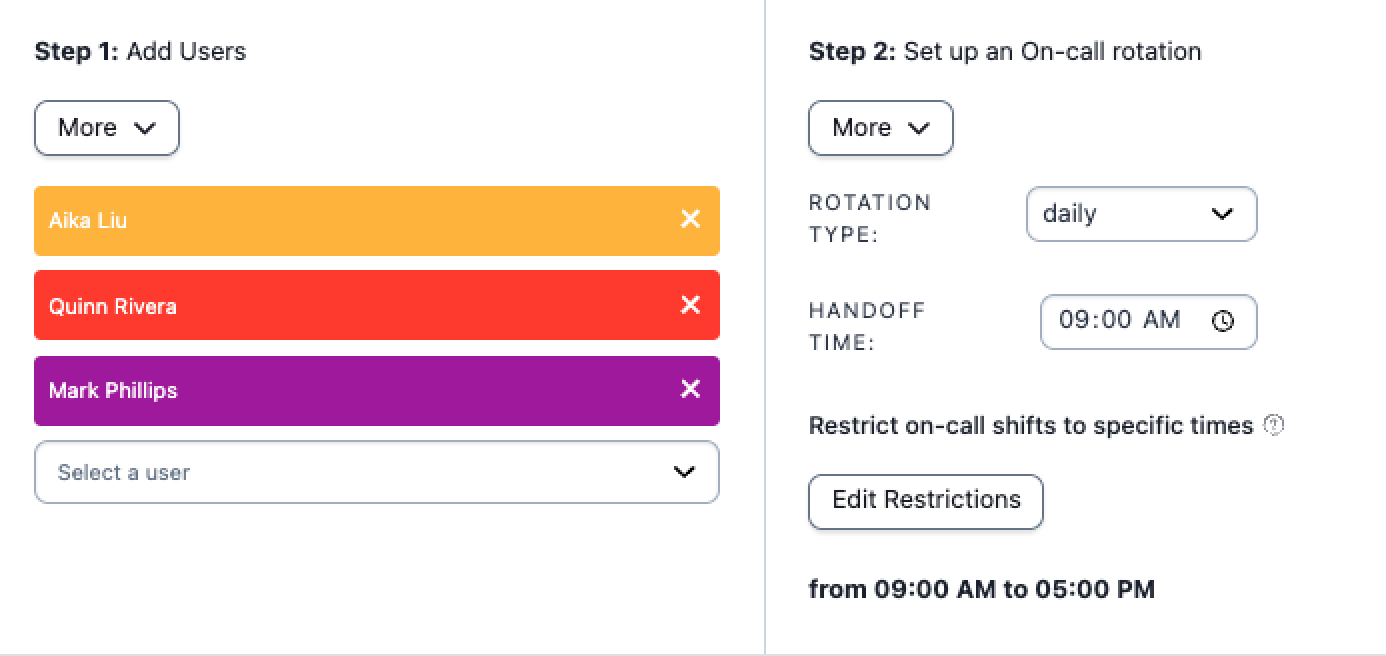1386x656 pixels.
Task: Click the Step 1: Add Users heading
Action: [140, 52]
